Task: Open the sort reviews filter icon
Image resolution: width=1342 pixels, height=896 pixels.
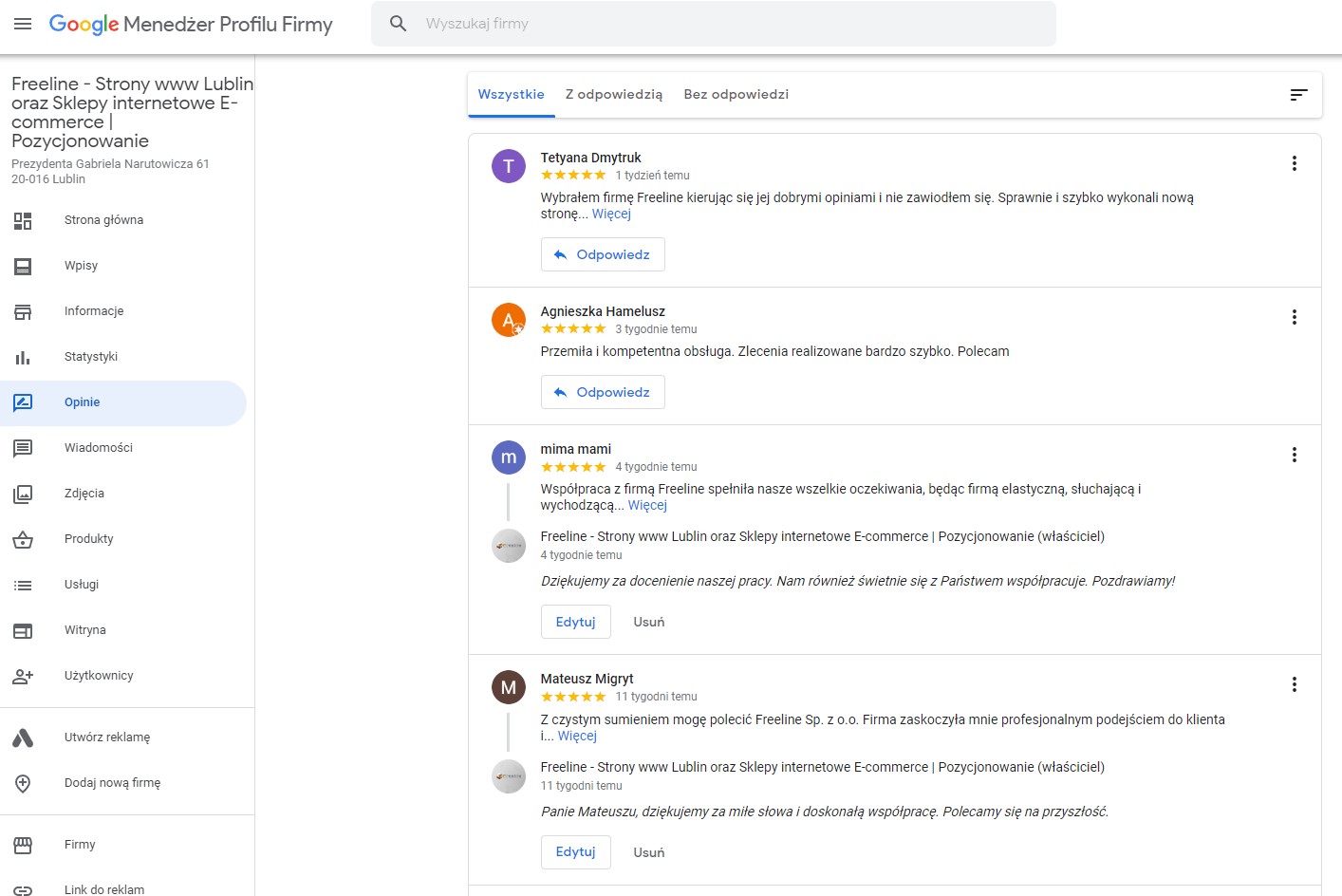Action: 1298,94
